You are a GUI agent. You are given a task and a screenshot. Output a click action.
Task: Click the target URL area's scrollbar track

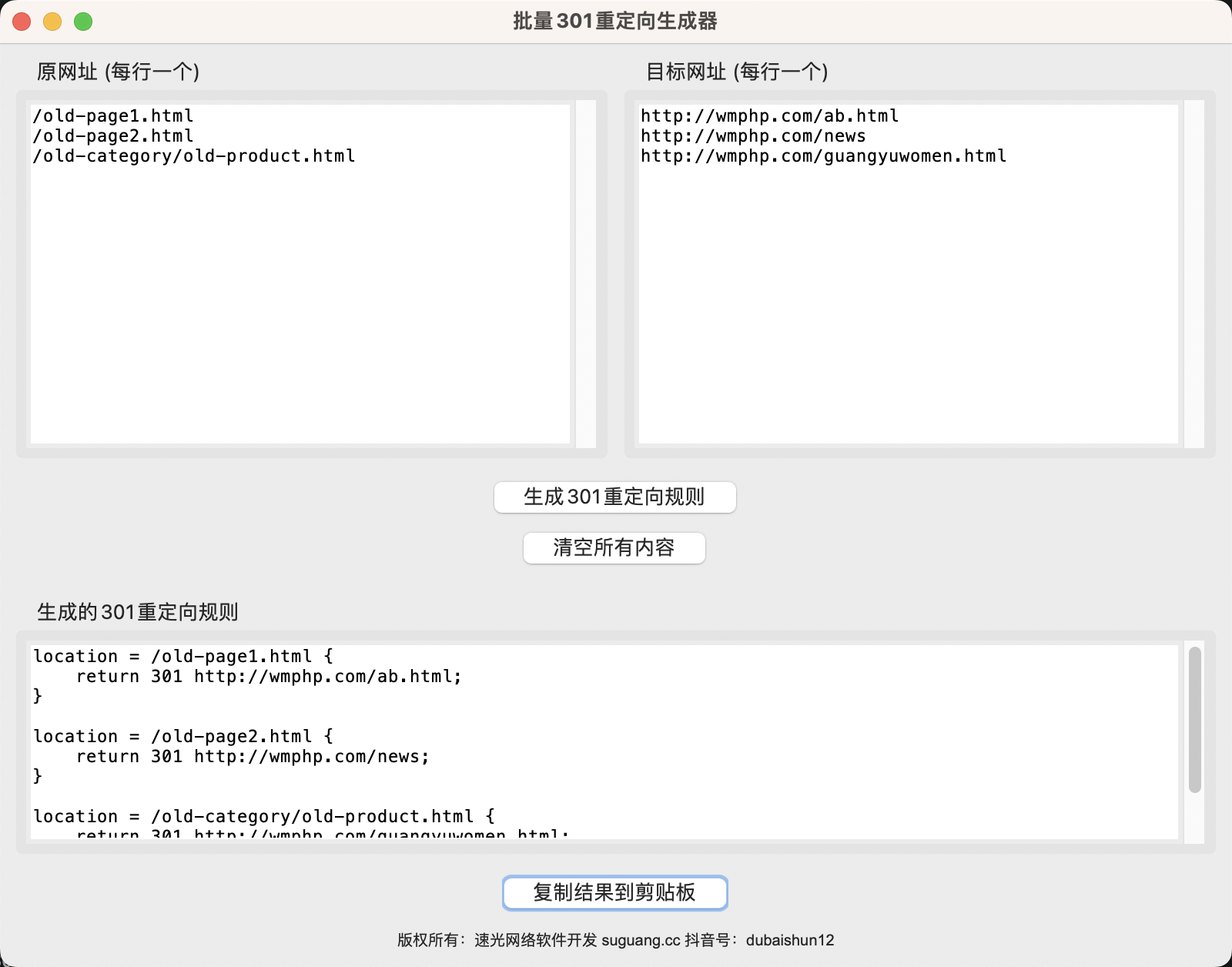[1194, 274]
